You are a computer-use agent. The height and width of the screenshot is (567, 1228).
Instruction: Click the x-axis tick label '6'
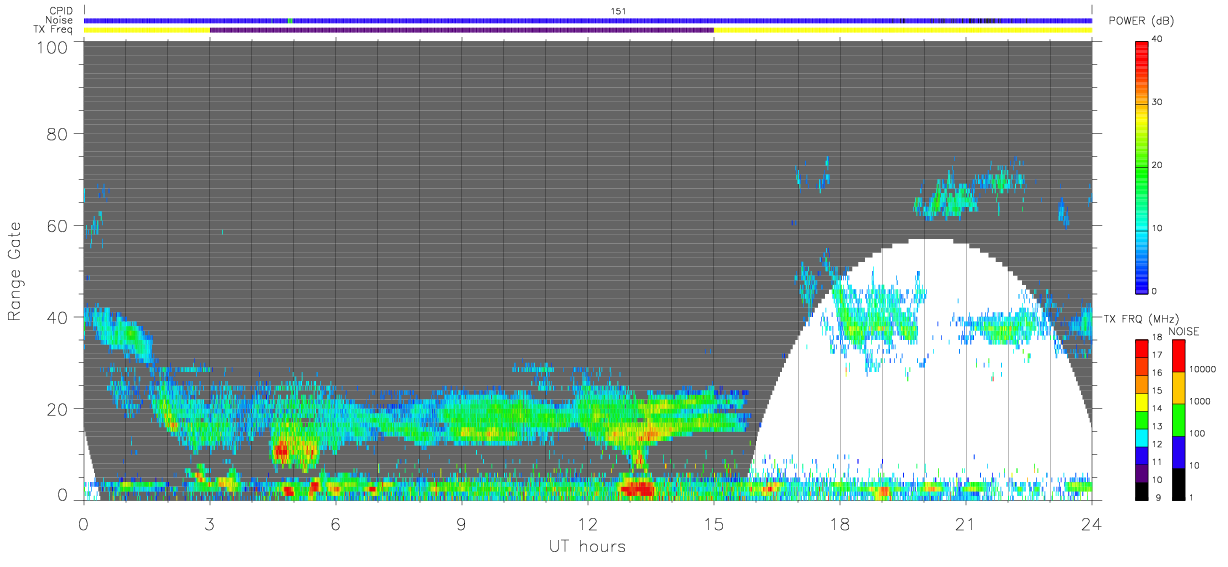pyautogui.click(x=335, y=523)
